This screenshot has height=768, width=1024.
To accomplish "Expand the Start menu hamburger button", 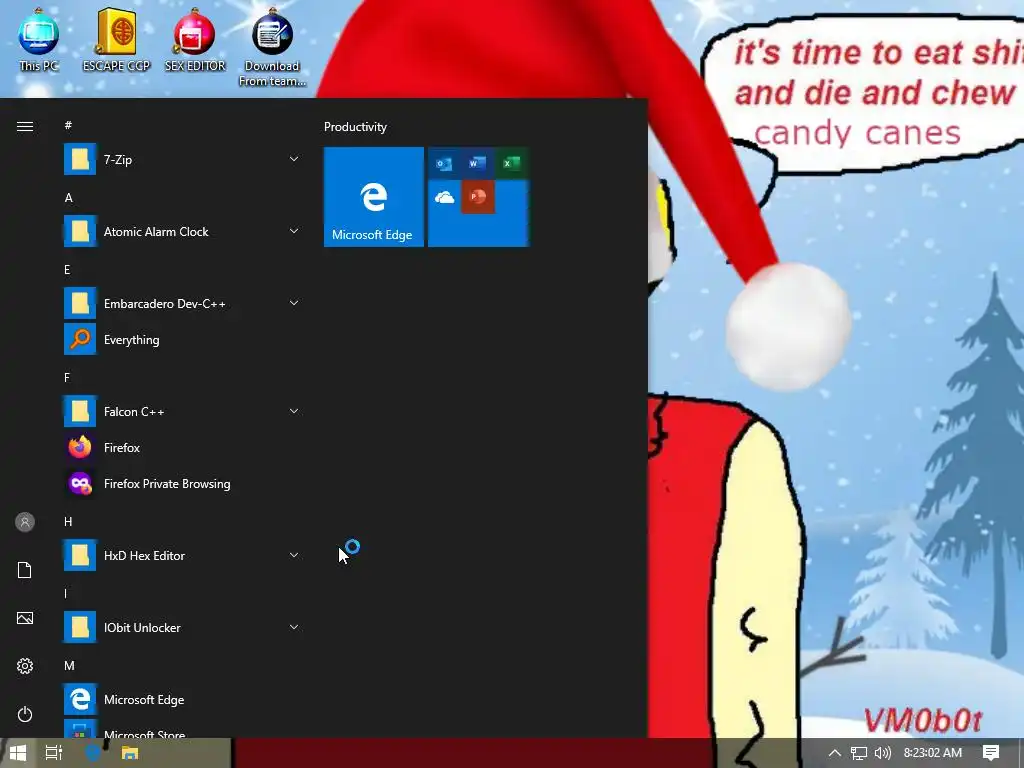I will coord(25,127).
